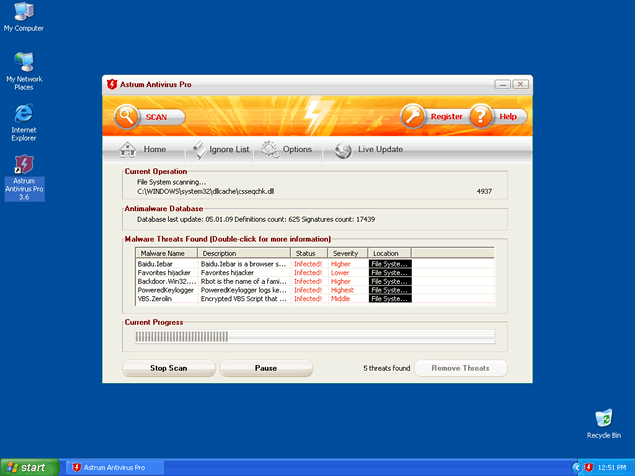This screenshot has width=635, height=476.
Task: Click the red shield system tray icon
Action: [590, 467]
